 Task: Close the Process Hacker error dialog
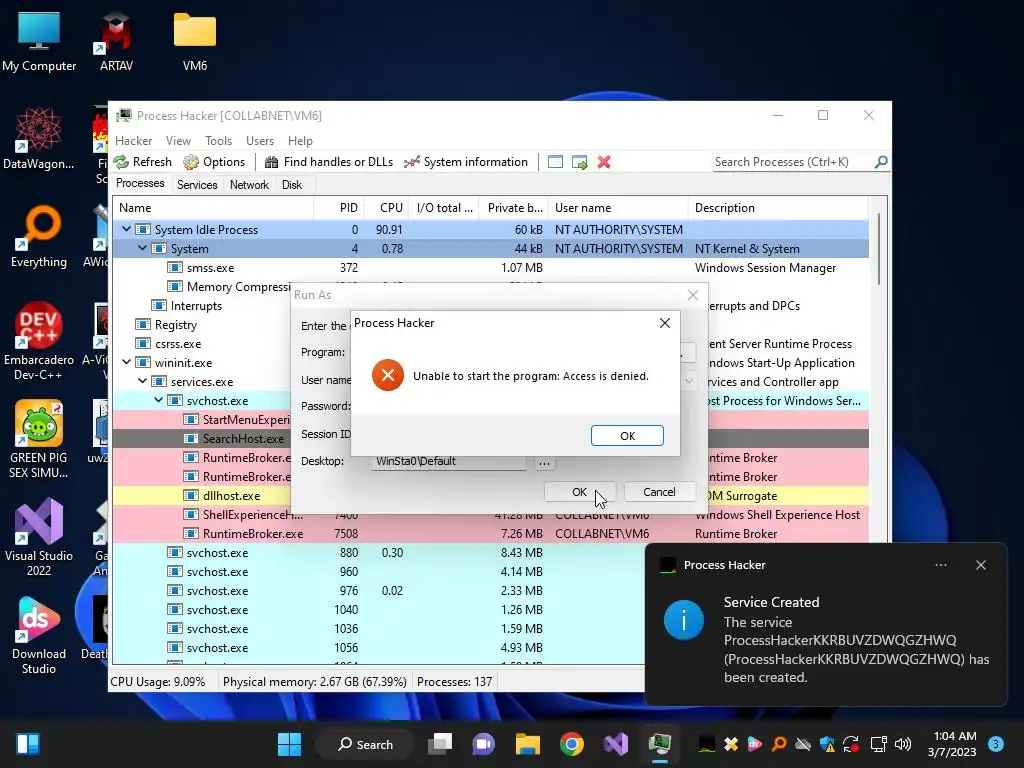click(x=665, y=323)
